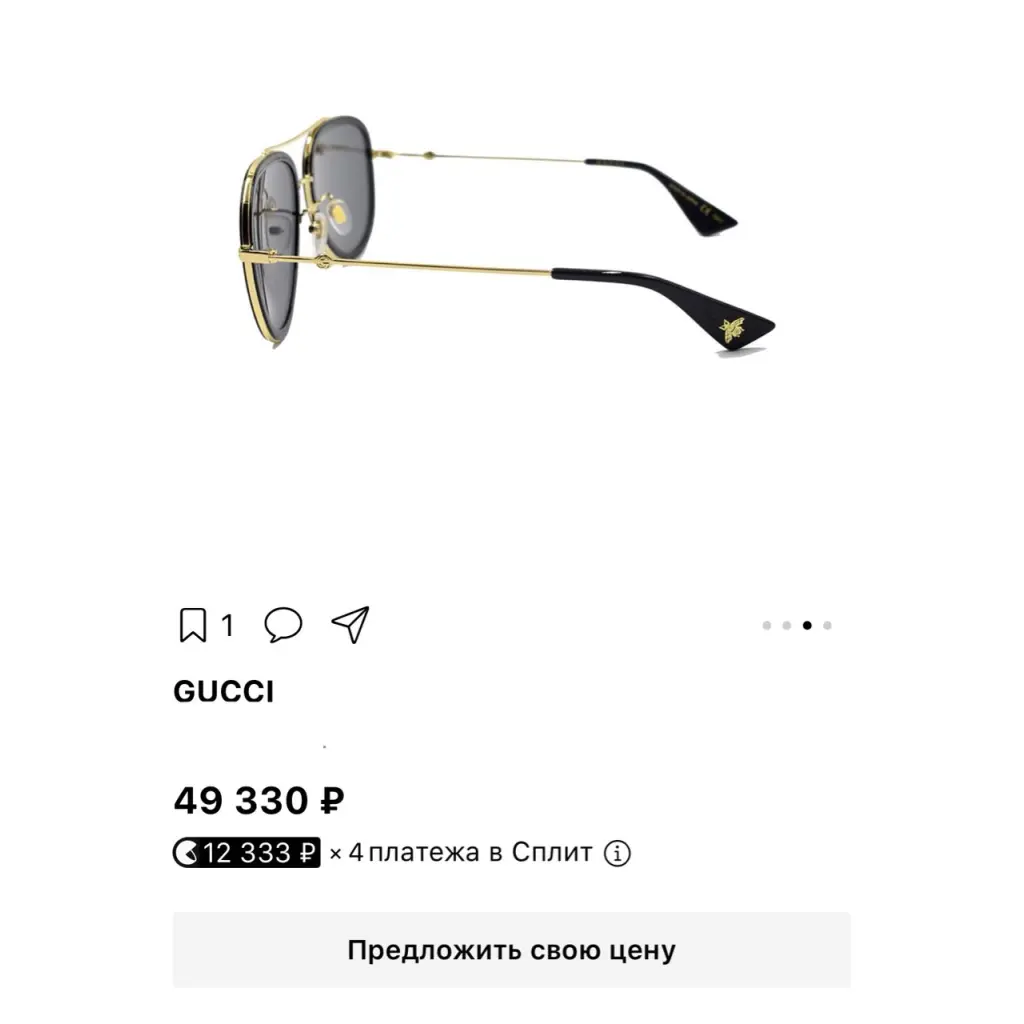Jump to fourth photo pagination dot
The image size is (1024, 1024).
tap(827, 626)
